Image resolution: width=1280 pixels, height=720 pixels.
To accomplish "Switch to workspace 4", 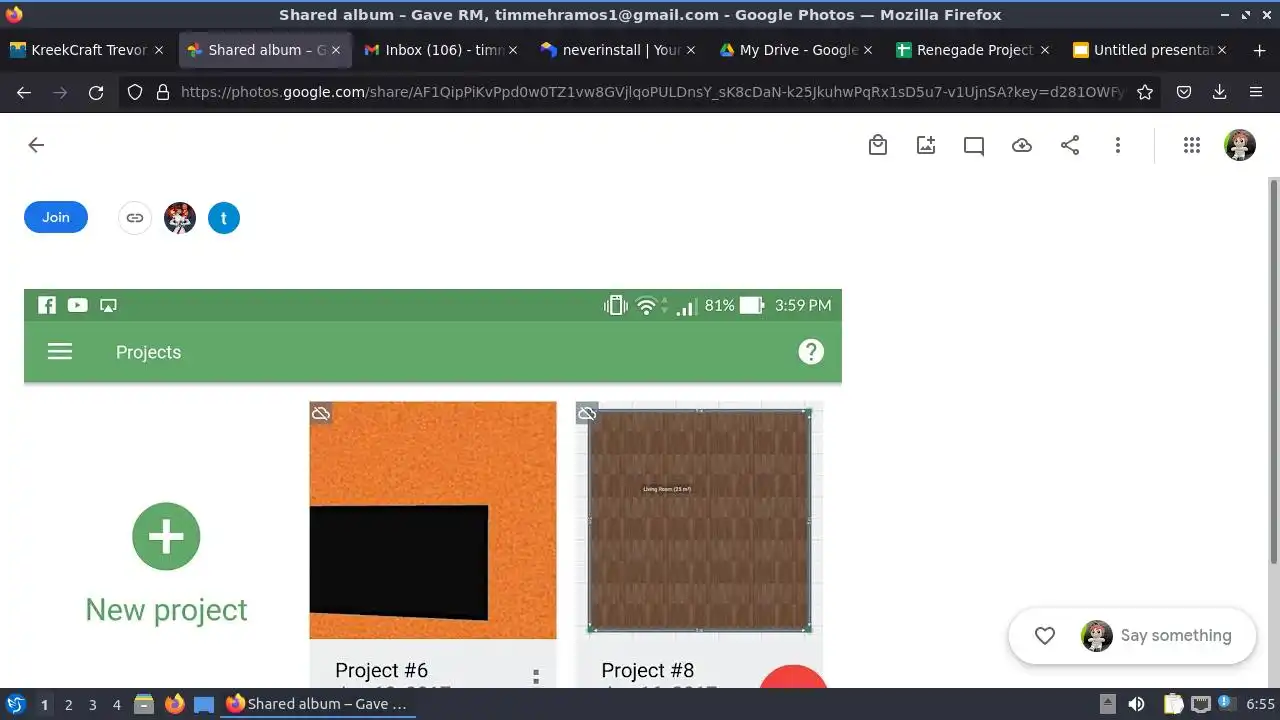I will tap(117, 704).
